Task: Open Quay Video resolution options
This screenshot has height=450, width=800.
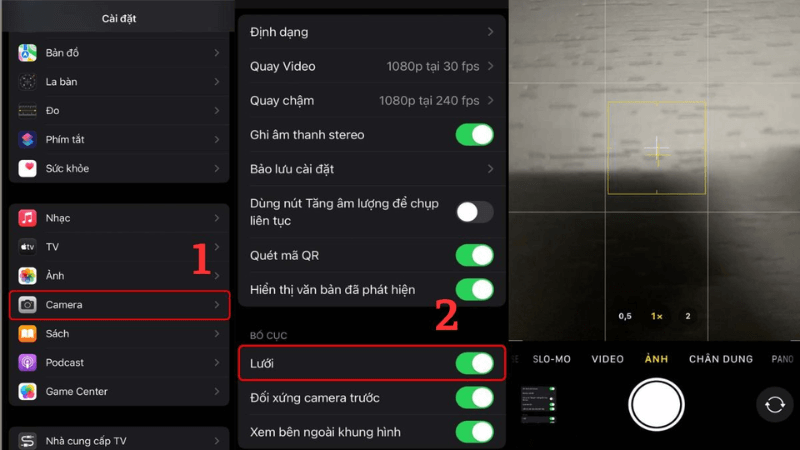Action: 371,66
